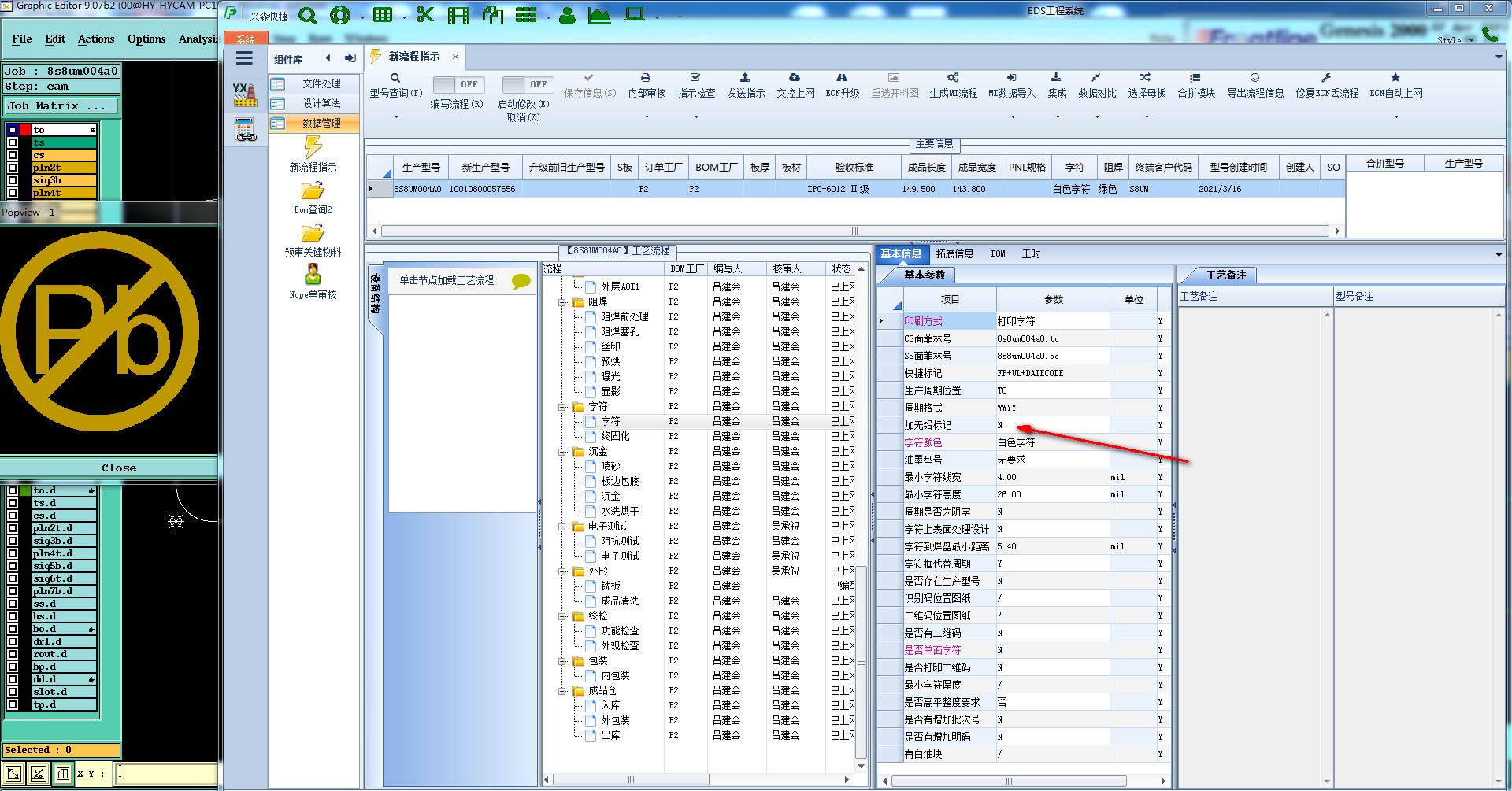Click the ECN升级 icon

point(842,78)
